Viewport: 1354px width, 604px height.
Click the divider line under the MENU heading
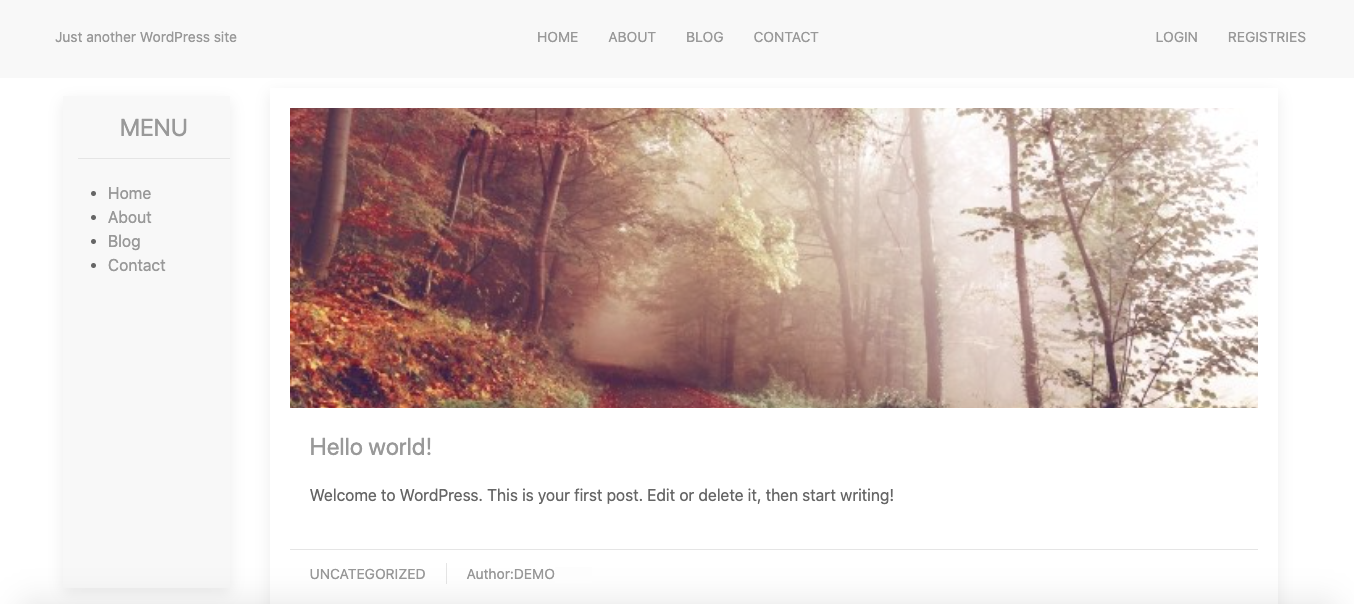coord(154,158)
